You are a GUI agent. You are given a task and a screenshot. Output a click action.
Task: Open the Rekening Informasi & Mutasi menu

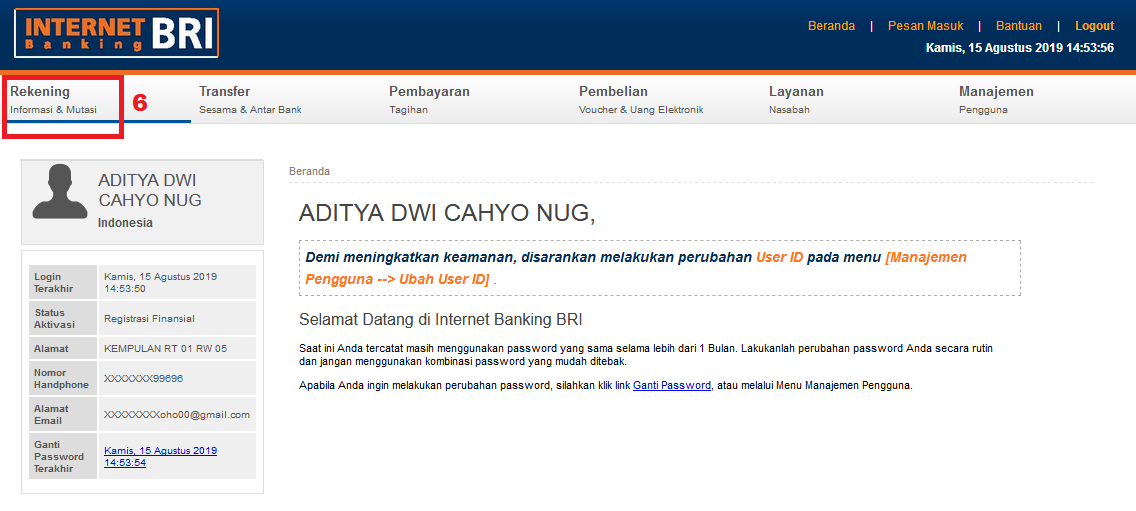click(54, 100)
